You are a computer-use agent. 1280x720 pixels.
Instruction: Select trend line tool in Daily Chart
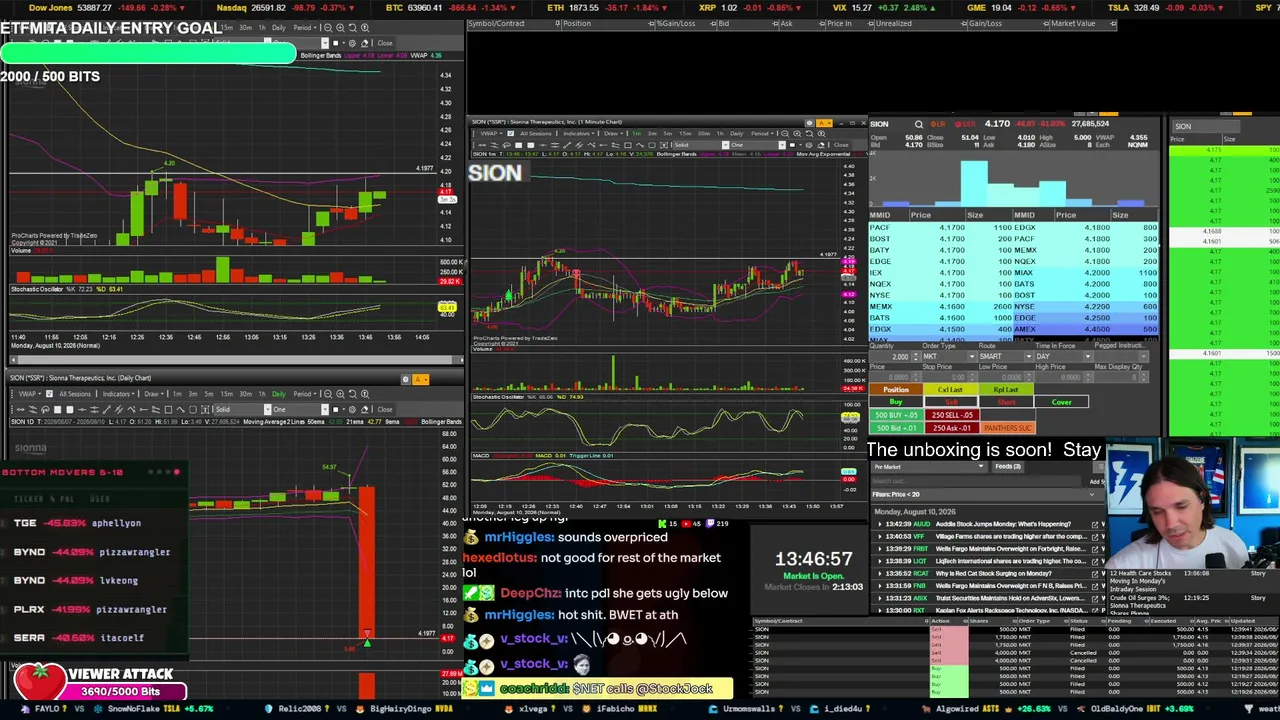[x=107, y=409]
